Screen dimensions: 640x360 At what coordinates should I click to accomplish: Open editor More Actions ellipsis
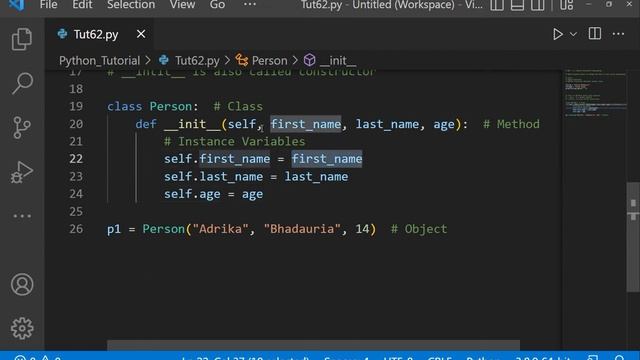tap(618, 34)
